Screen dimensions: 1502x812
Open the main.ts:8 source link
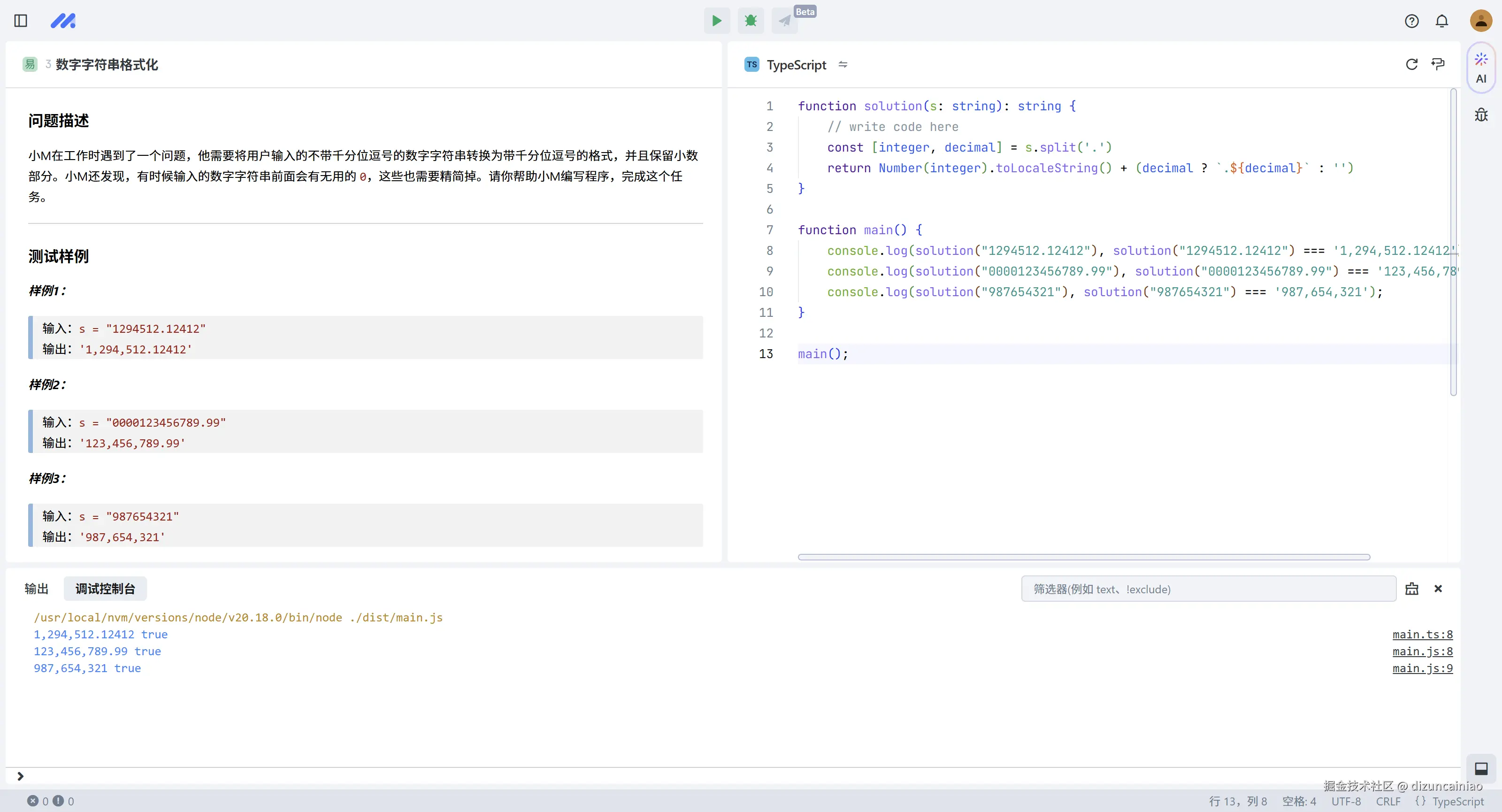[1422, 634]
